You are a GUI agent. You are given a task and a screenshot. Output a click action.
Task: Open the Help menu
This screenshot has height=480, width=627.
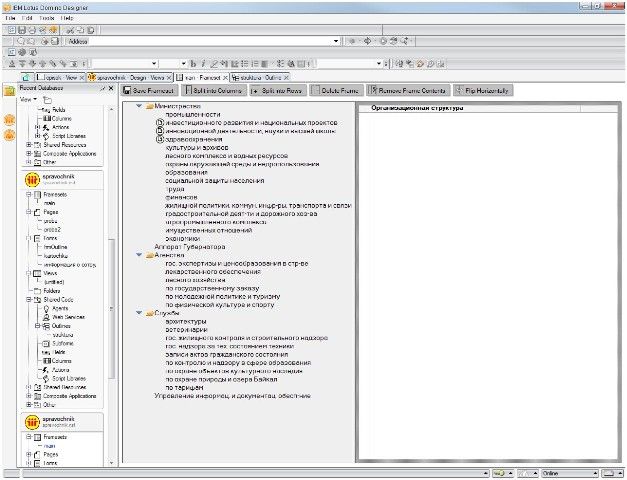tap(67, 18)
